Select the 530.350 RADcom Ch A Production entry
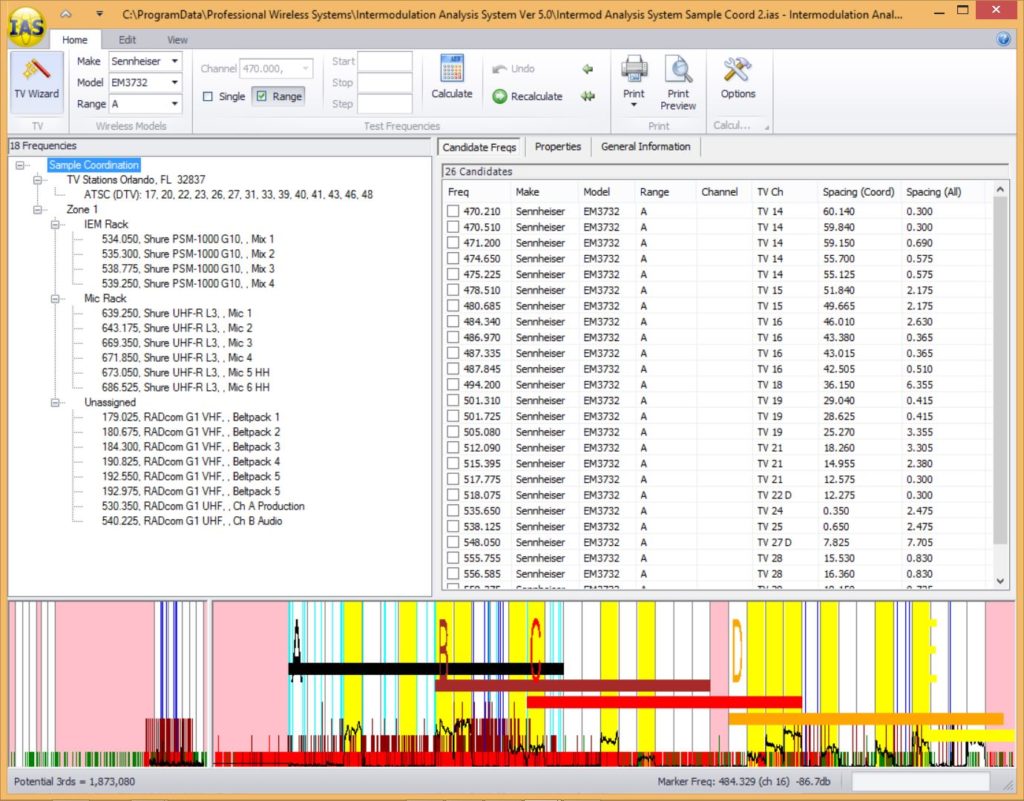The height and width of the screenshot is (801, 1024). [203, 506]
